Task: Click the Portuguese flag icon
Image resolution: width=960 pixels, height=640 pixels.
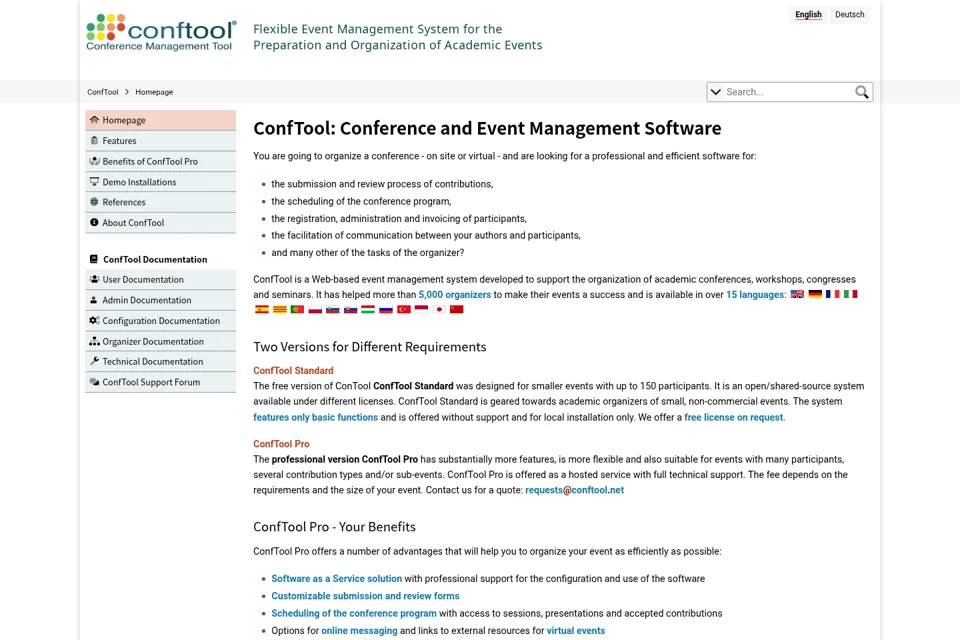Action: pos(297,309)
